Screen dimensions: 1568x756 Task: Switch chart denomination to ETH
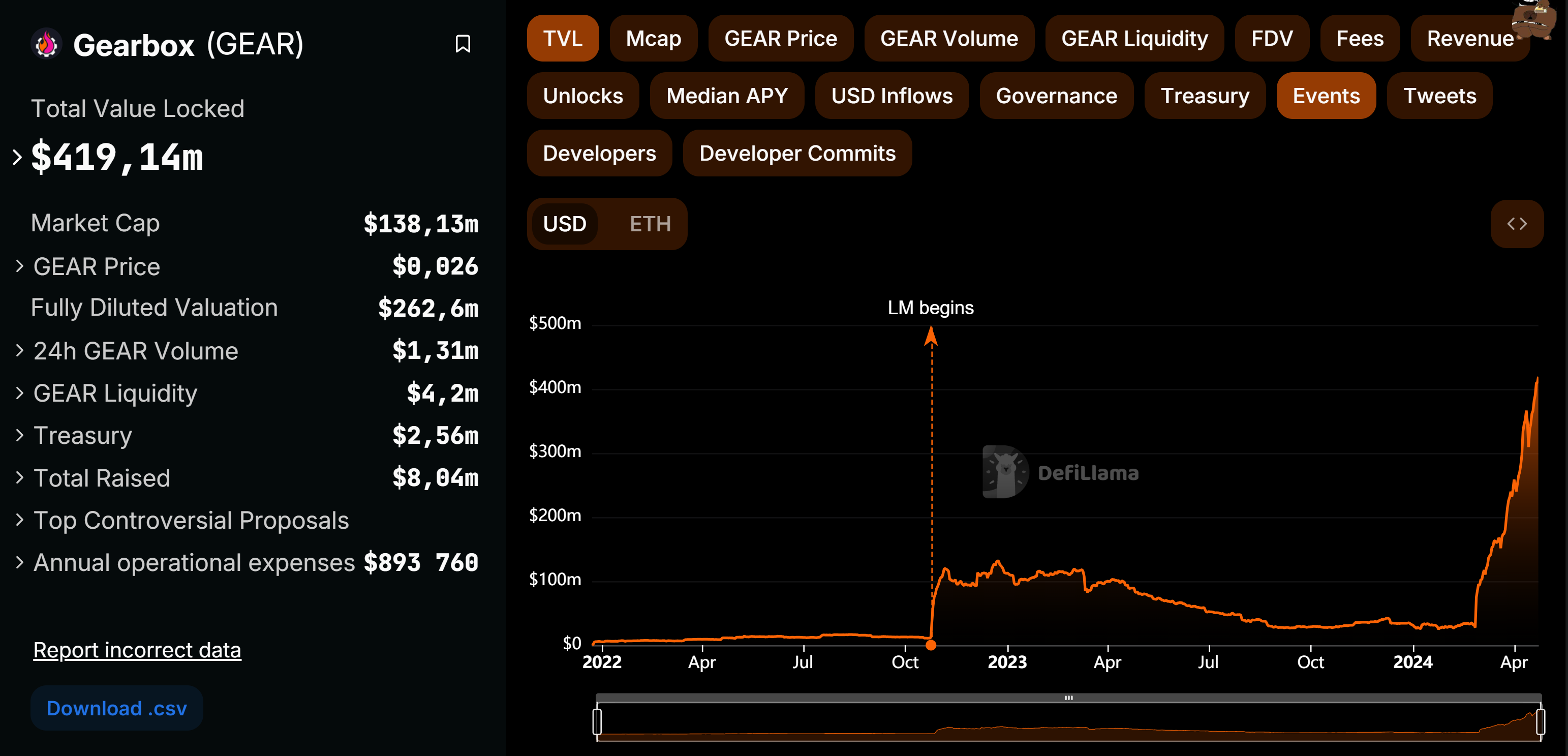650,224
